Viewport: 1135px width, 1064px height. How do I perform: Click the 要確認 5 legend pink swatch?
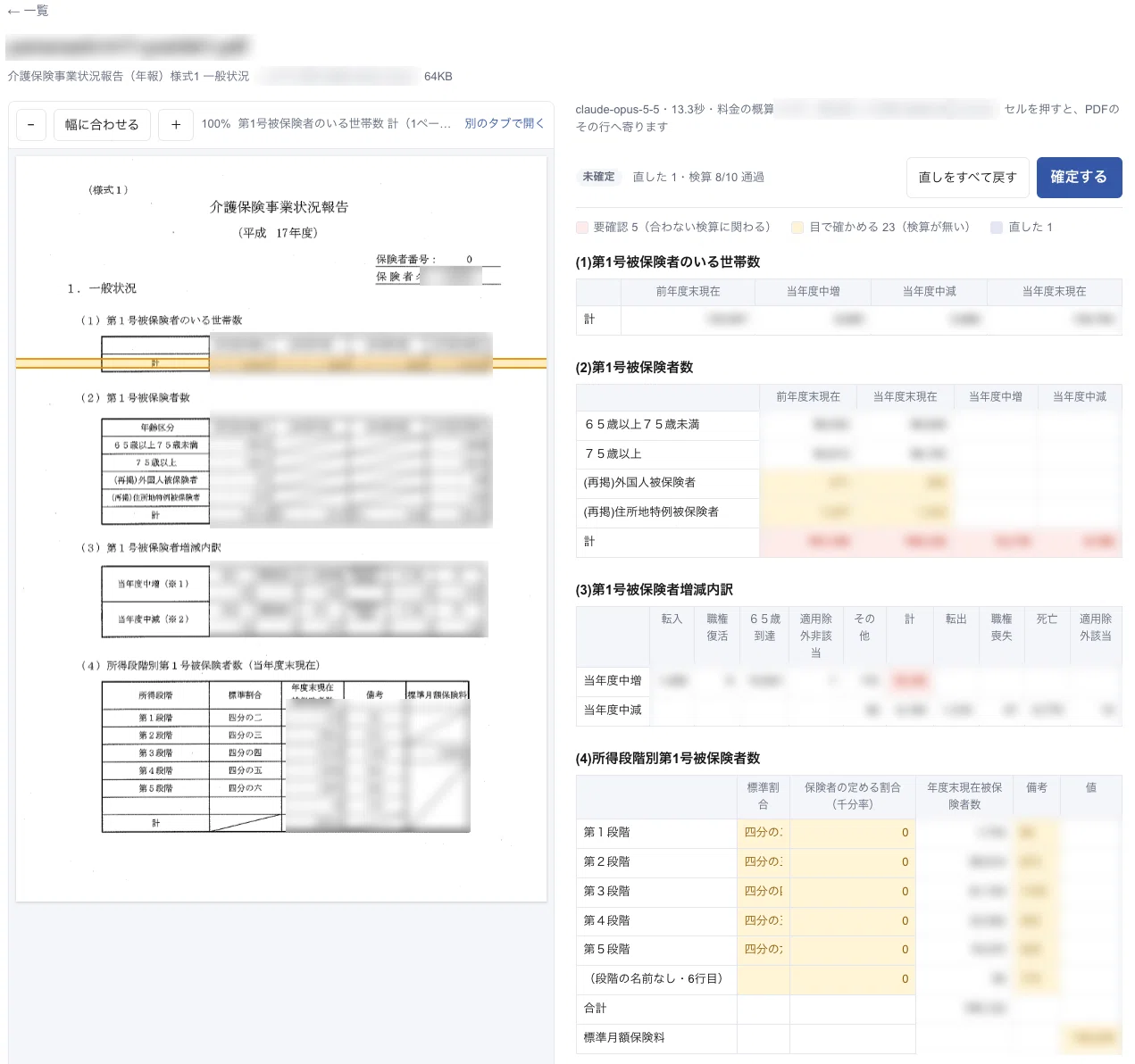pos(582,228)
